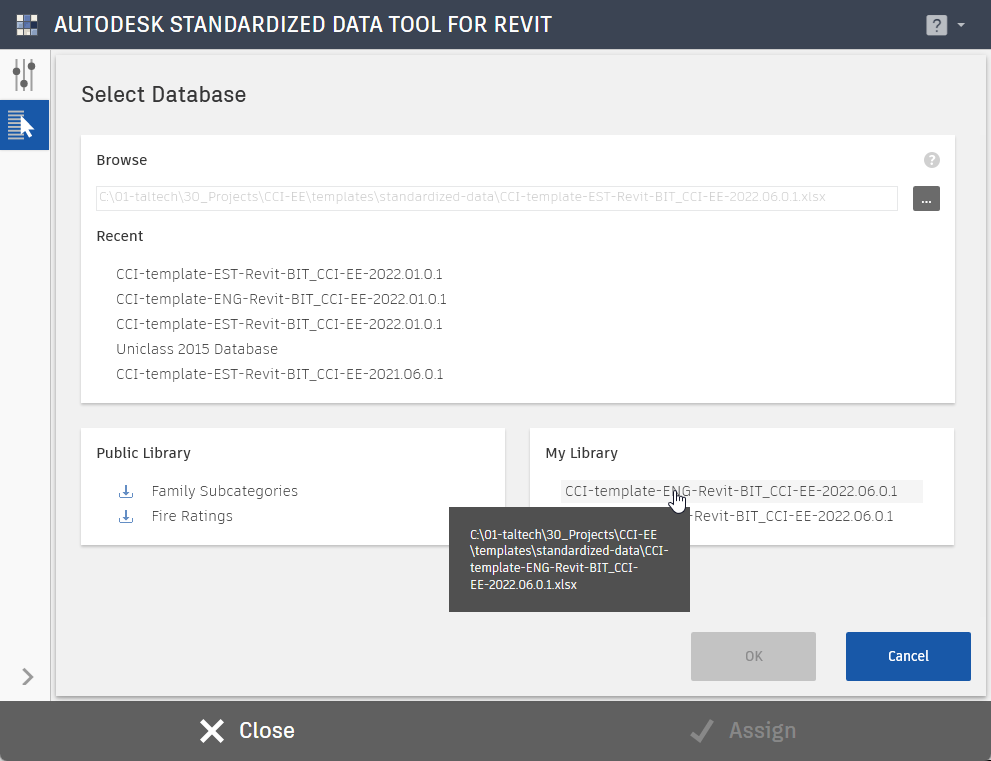Select CCI-template-ENG 2022.06.0.1 in My Library
Screen dimensions: 991x761
pos(741,491)
